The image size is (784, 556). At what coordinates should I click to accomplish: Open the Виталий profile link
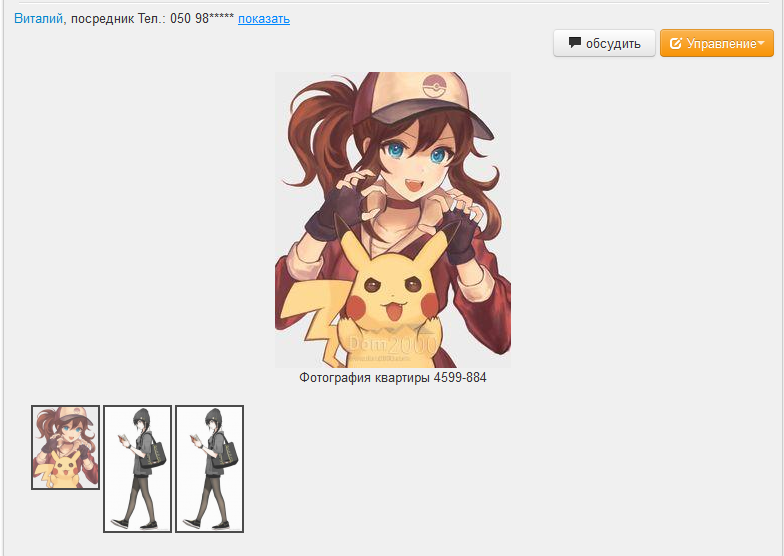tap(38, 19)
